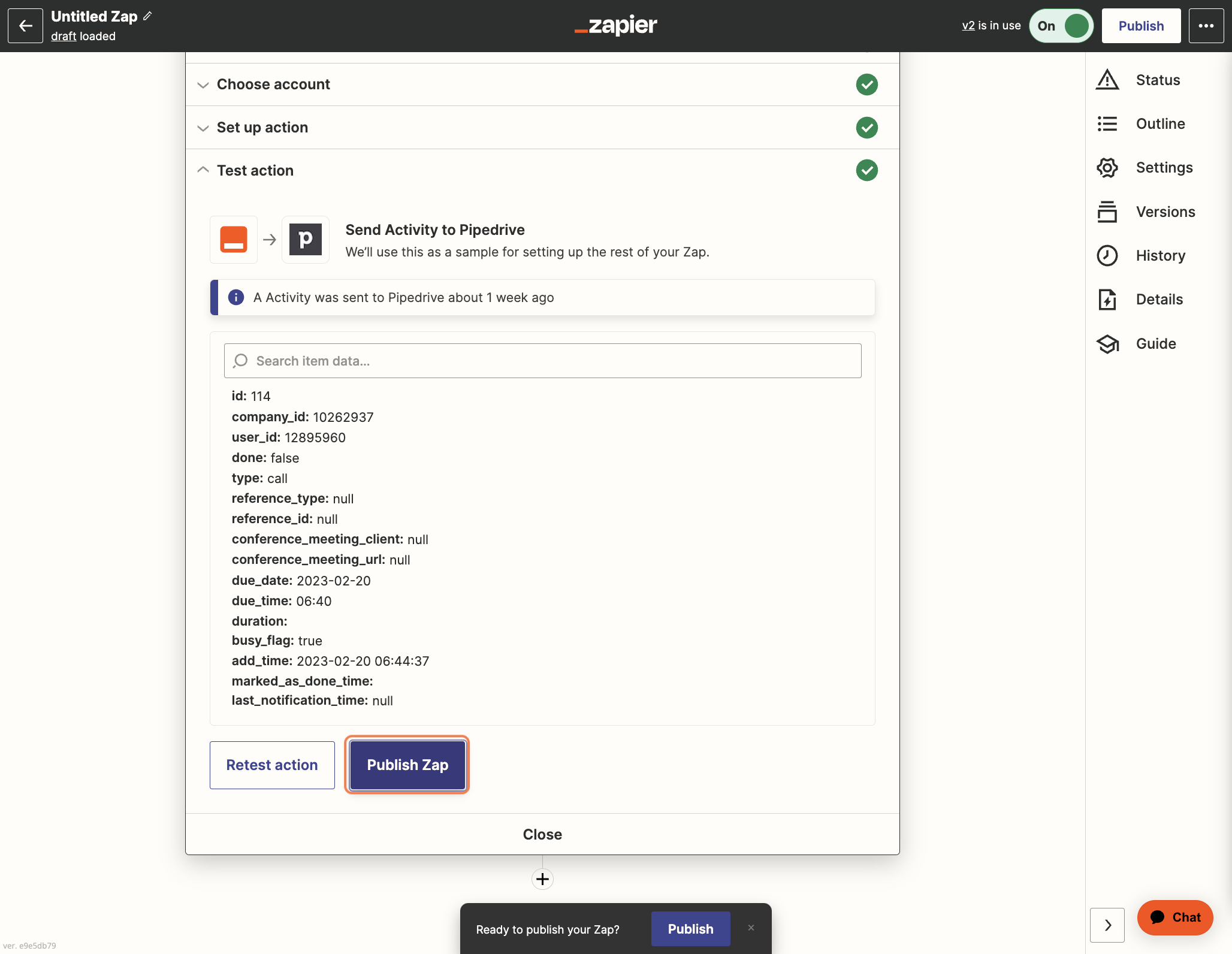
Task: Click the Close button at the panel bottom
Action: (542, 834)
